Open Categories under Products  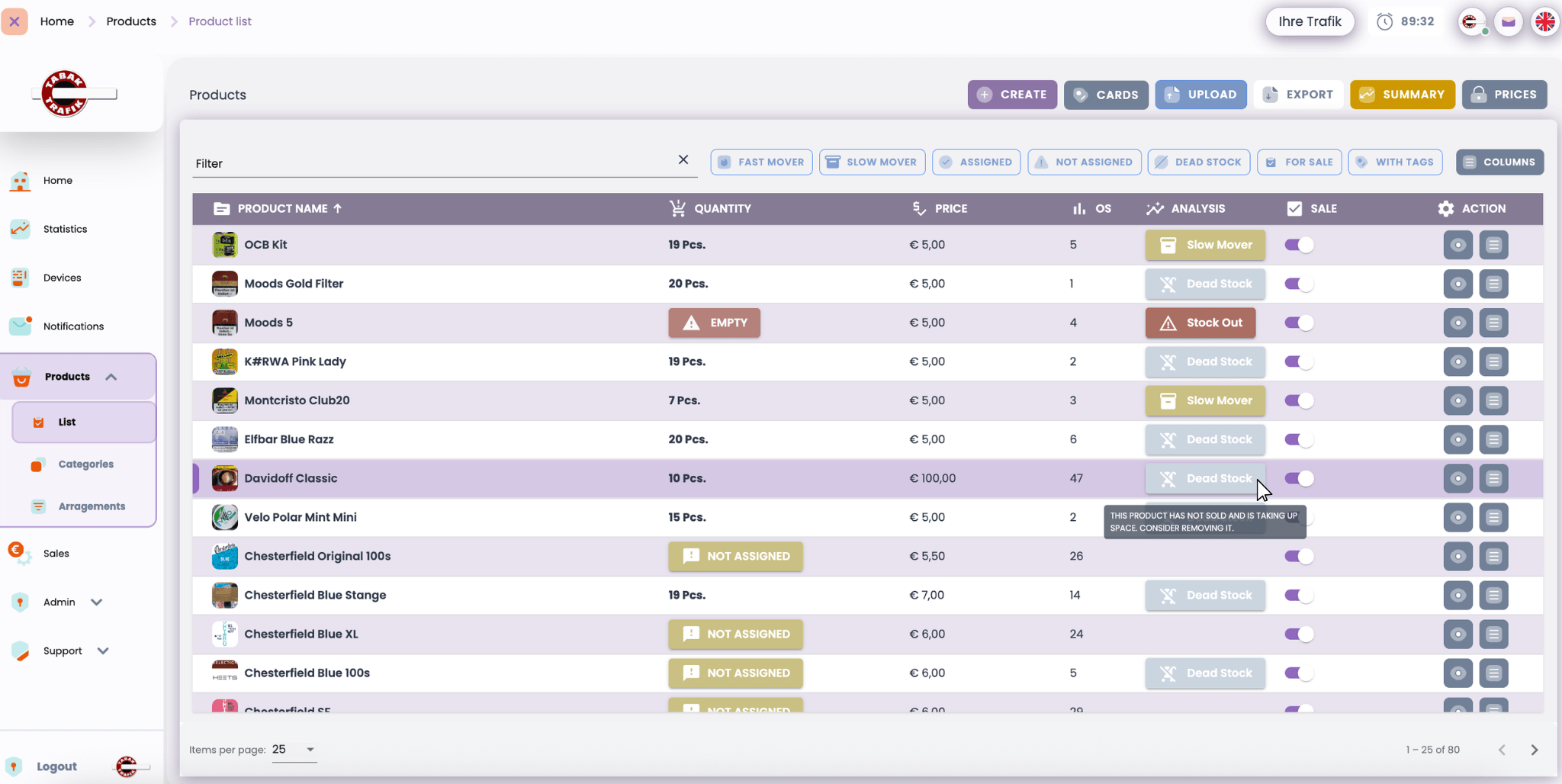click(x=85, y=464)
